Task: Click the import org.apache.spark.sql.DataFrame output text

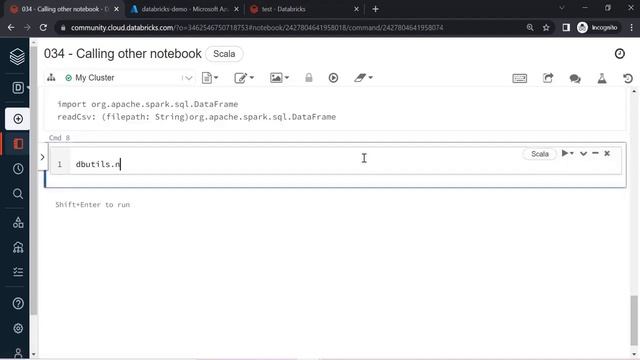Action: coord(148,104)
